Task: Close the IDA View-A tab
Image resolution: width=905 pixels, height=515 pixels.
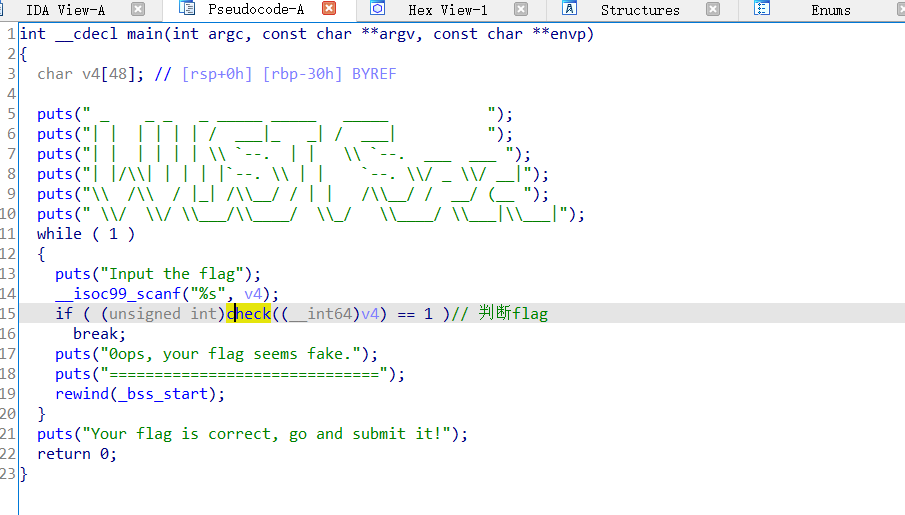Action: point(137,9)
